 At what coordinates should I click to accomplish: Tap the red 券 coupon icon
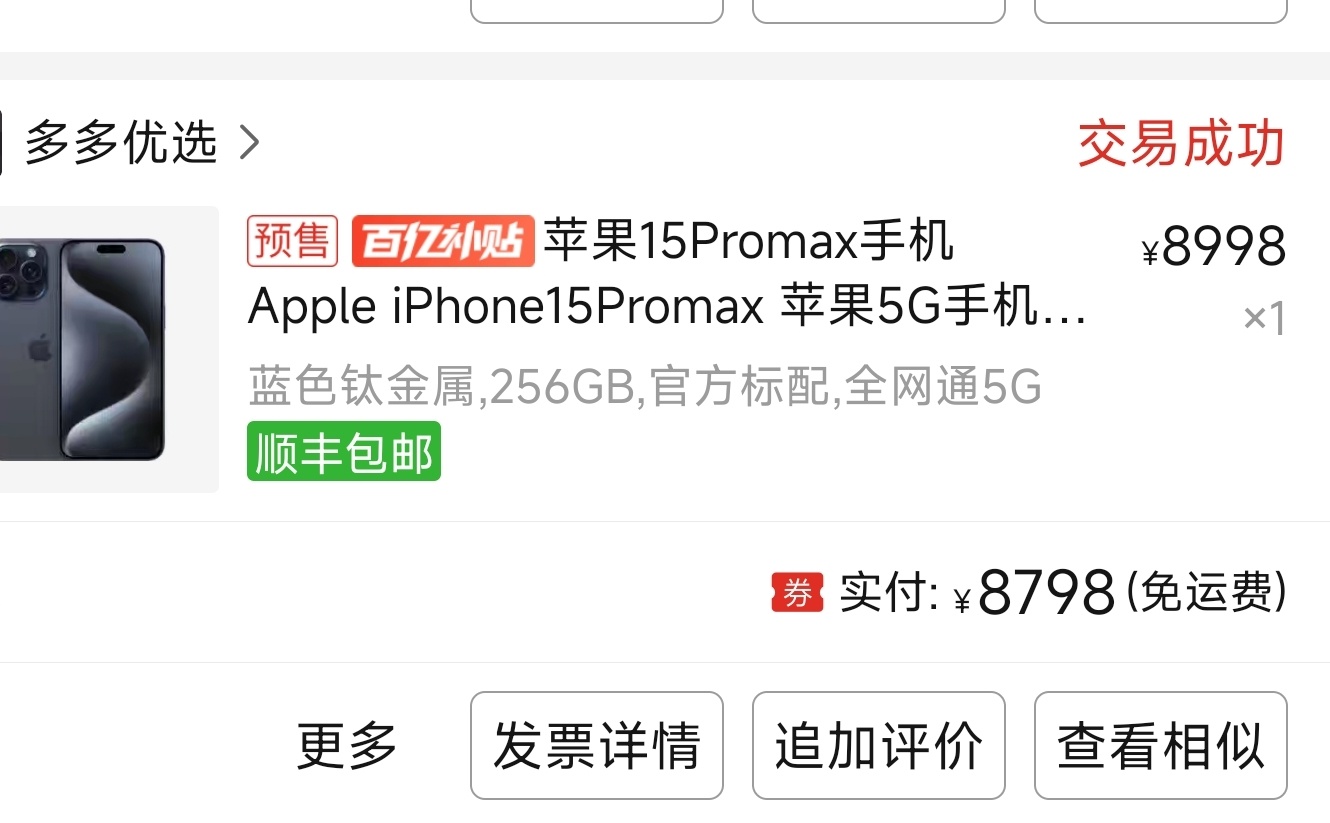tap(797, 593)
